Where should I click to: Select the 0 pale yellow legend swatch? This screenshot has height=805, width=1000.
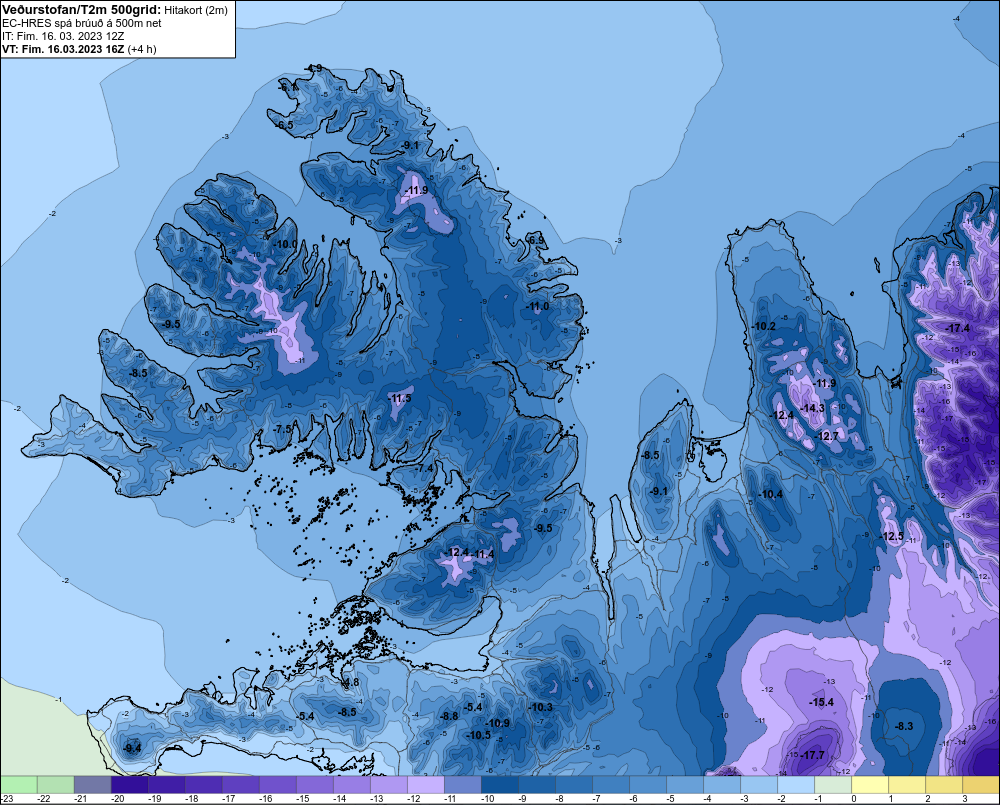pos(869,784)
